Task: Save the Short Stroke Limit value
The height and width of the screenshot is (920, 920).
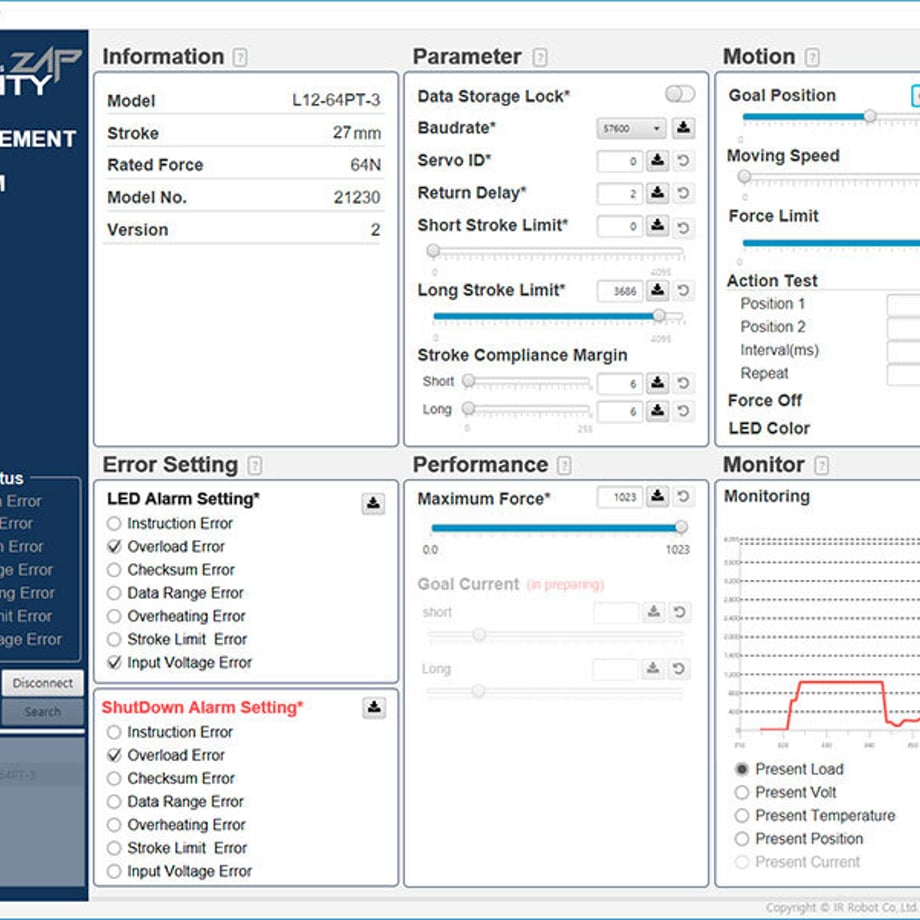Action: (658, 225)
